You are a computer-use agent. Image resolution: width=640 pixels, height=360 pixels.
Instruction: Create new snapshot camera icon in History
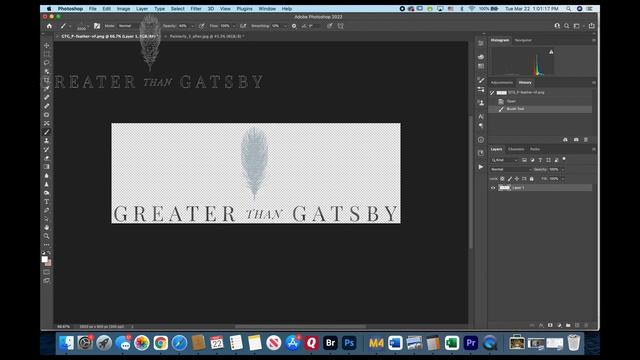click(x=576, y=140)
